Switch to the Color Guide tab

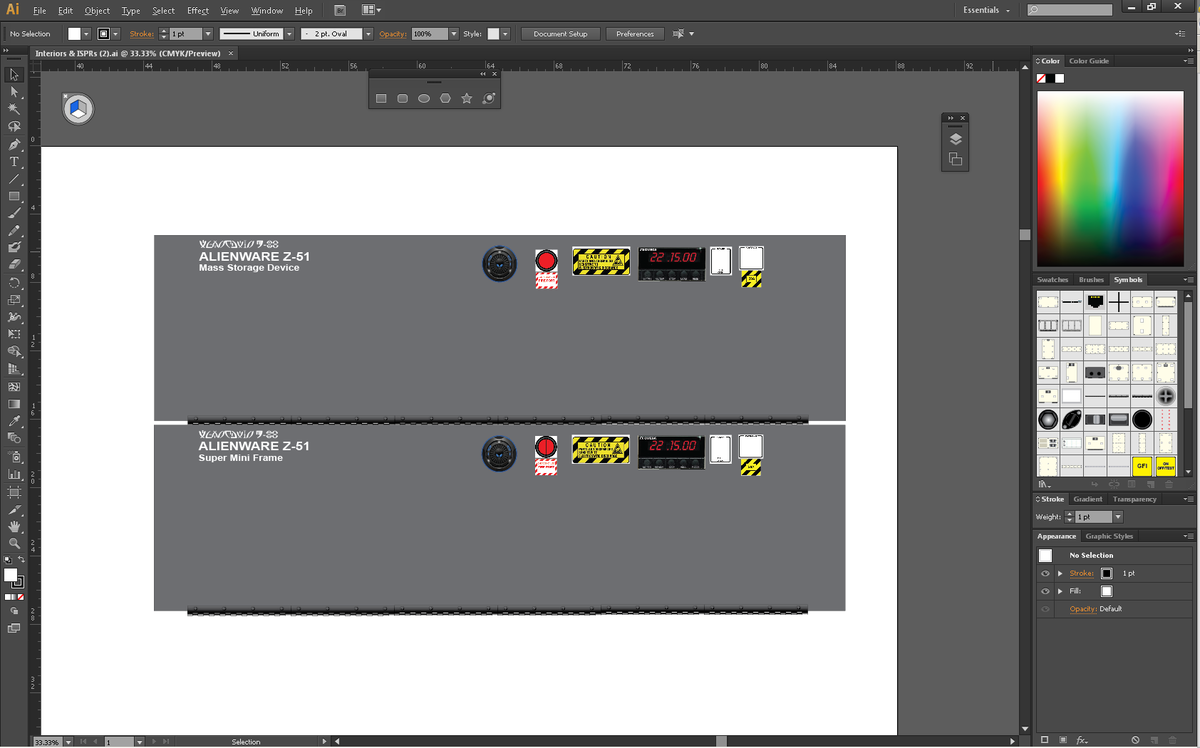[x=1089, y=61]
